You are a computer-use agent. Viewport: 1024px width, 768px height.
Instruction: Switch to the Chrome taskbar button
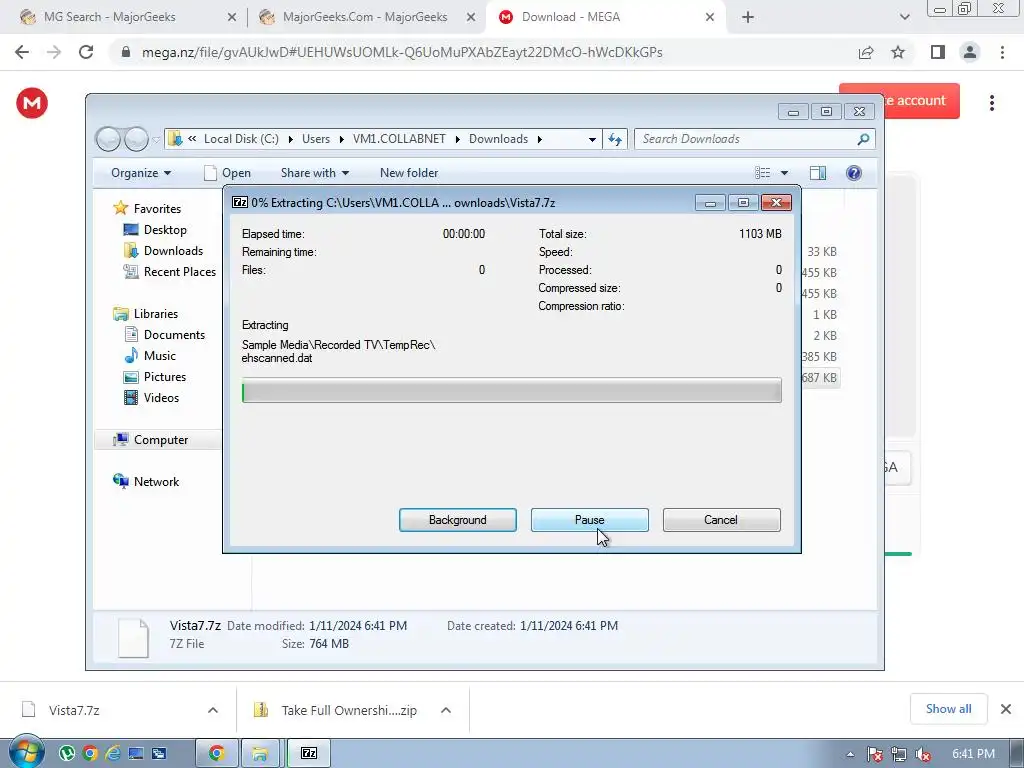point(217,753)
